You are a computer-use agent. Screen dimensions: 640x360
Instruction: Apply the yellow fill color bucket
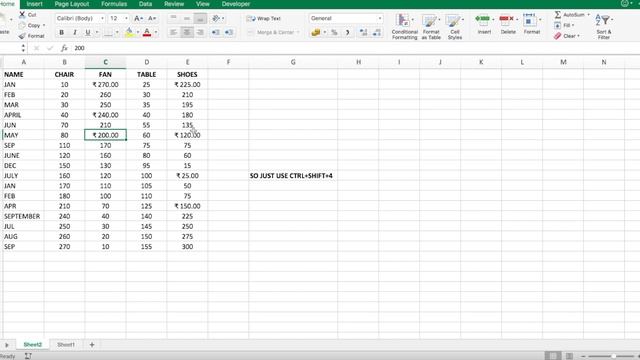click(x=129, y=32)
